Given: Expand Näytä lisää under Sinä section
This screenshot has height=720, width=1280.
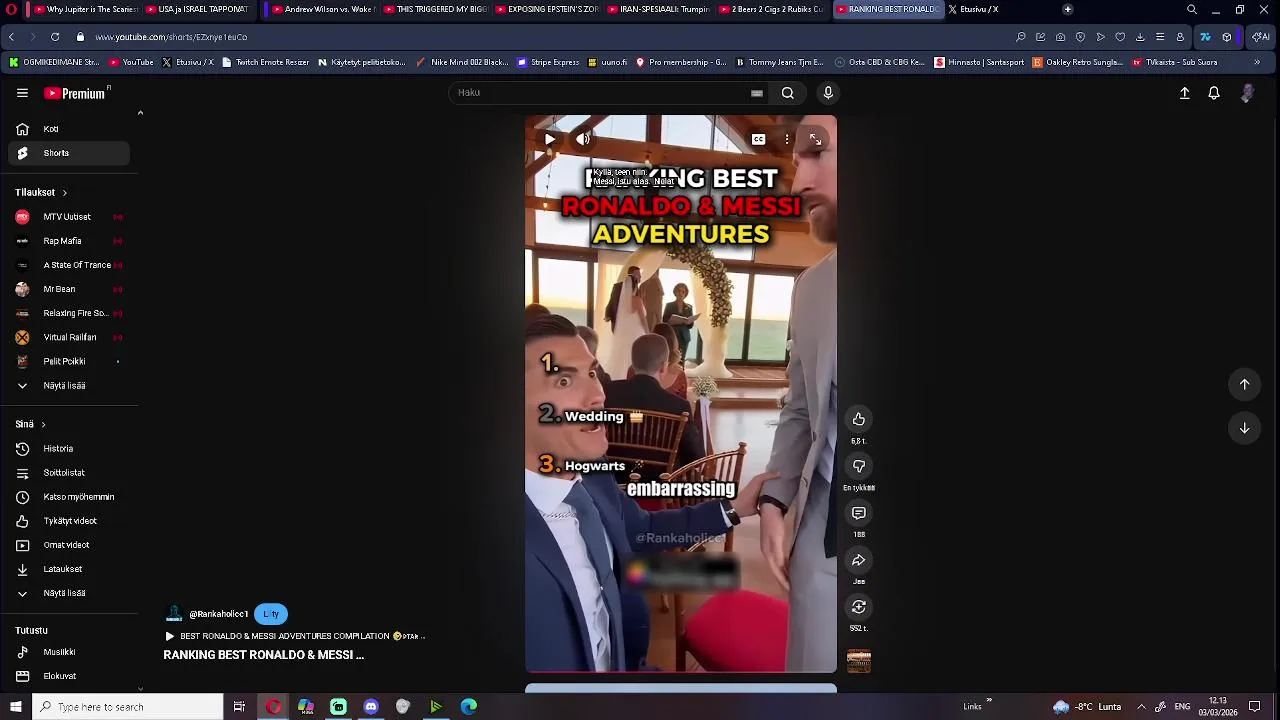Looking at the screenshot, I should (x=69, y=593).
